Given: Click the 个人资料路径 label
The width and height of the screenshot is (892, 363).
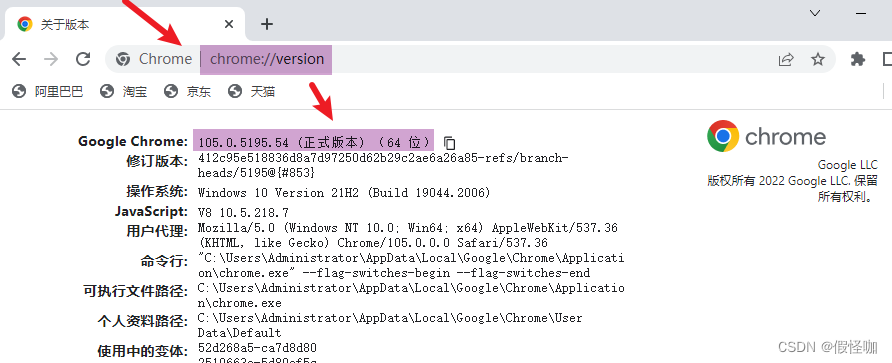Looking at the screenshot, I should tap(142, 321).
